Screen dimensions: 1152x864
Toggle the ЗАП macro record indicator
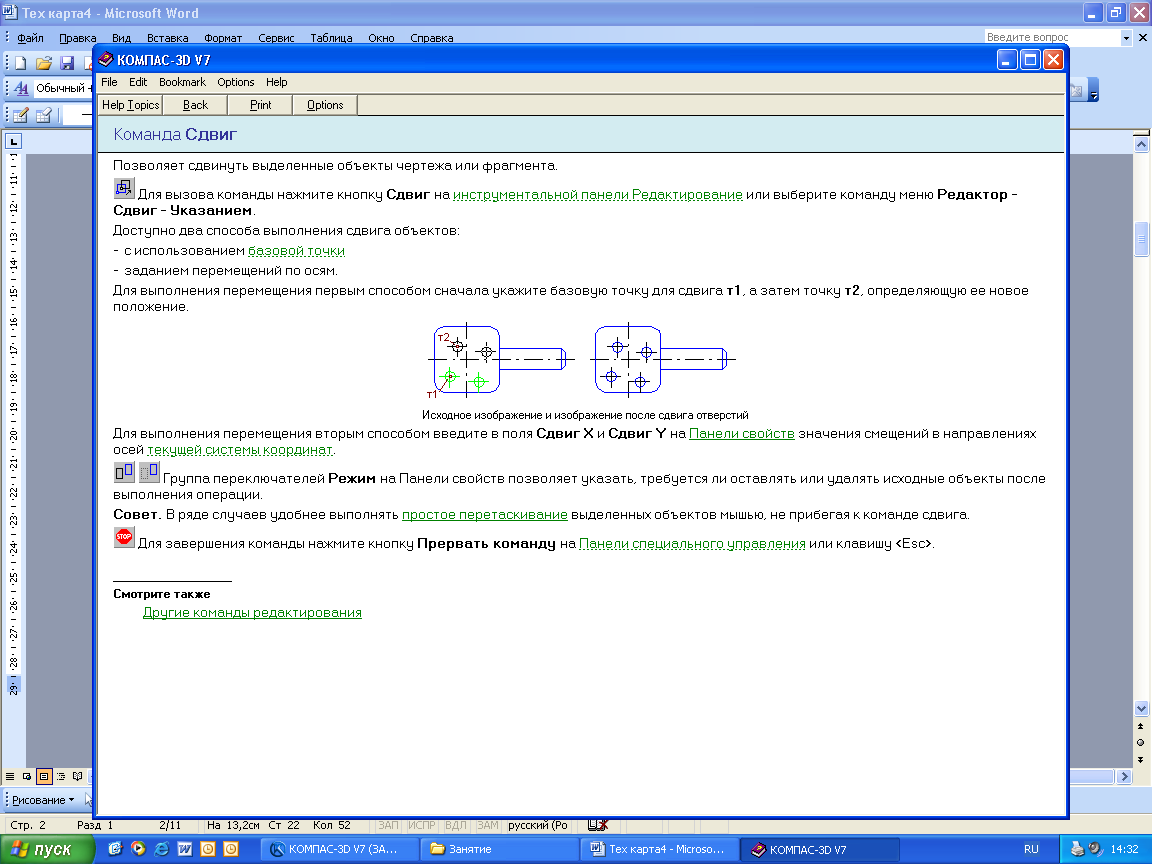pos(388,825)
